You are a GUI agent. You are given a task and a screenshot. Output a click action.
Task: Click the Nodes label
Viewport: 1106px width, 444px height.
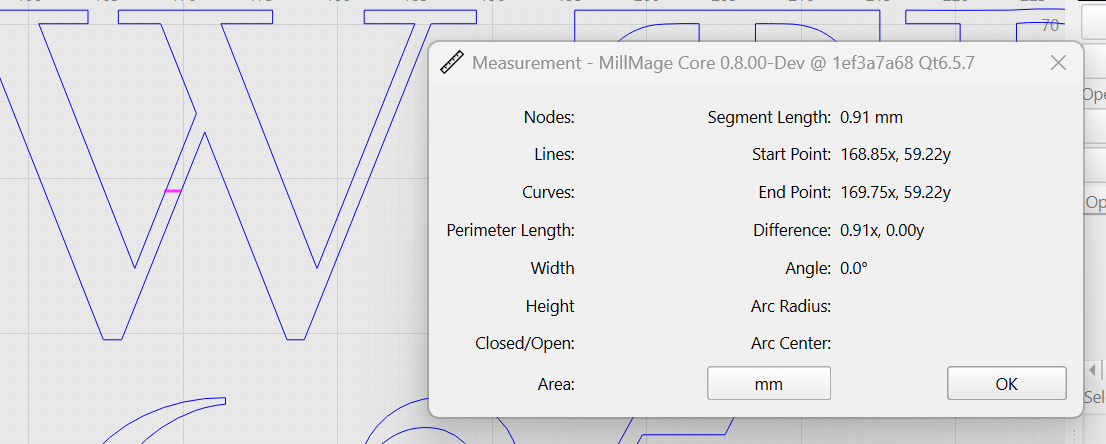pyautogui.click(x=549, y=118)
